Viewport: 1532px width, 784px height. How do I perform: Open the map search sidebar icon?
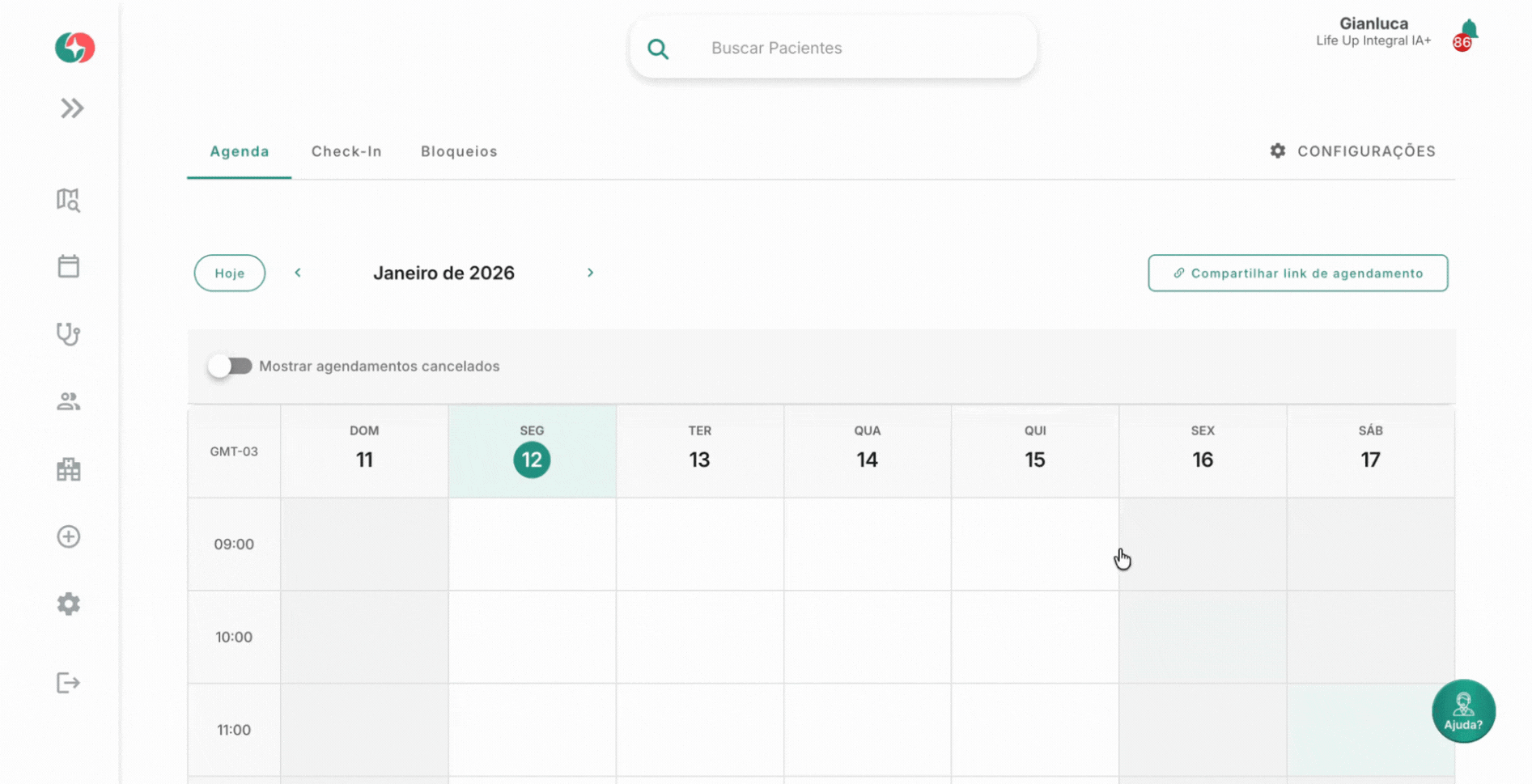click(x=69, y=200)
